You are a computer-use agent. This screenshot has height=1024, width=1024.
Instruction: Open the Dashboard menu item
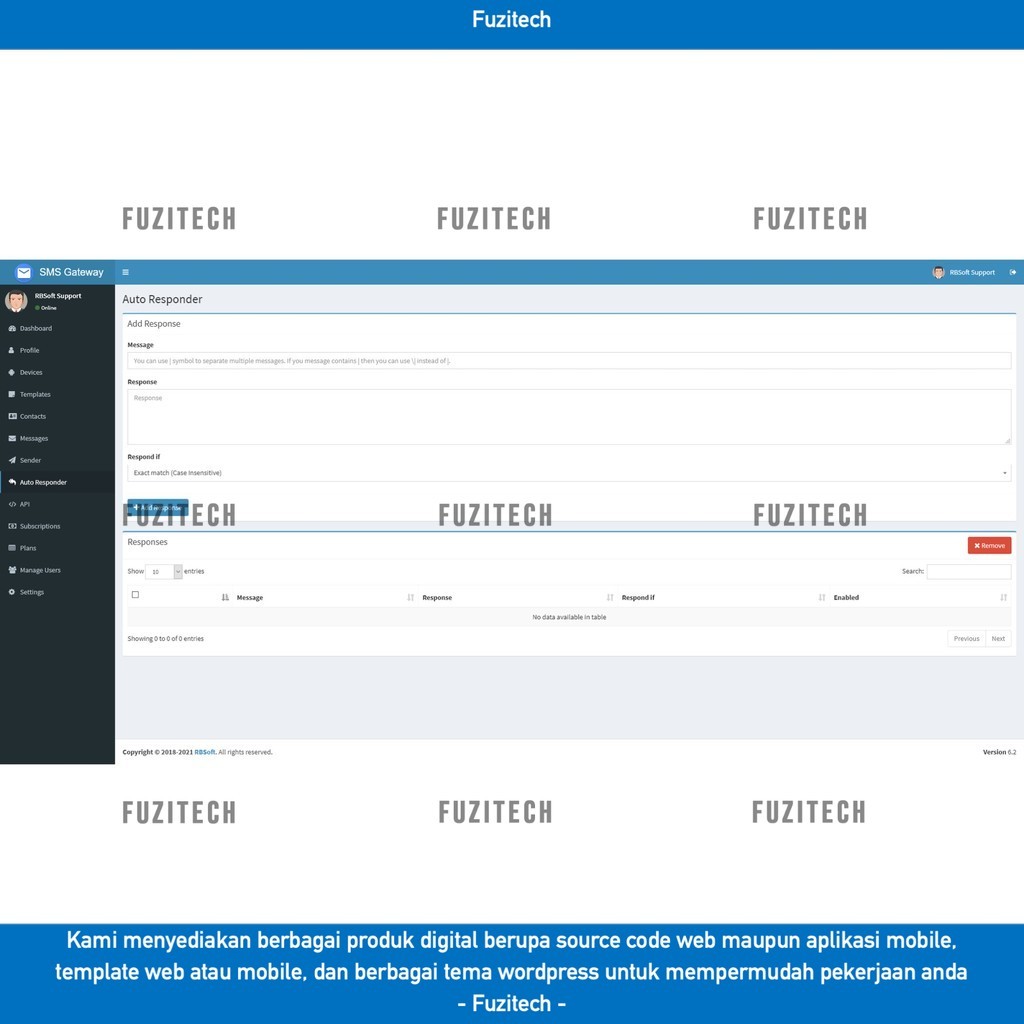(57, 328)
